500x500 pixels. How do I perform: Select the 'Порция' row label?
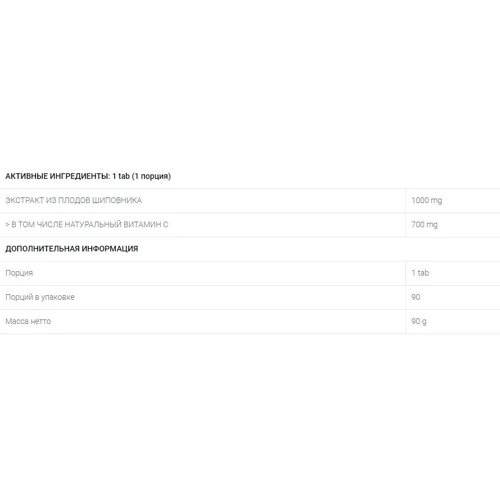(19, 273)
